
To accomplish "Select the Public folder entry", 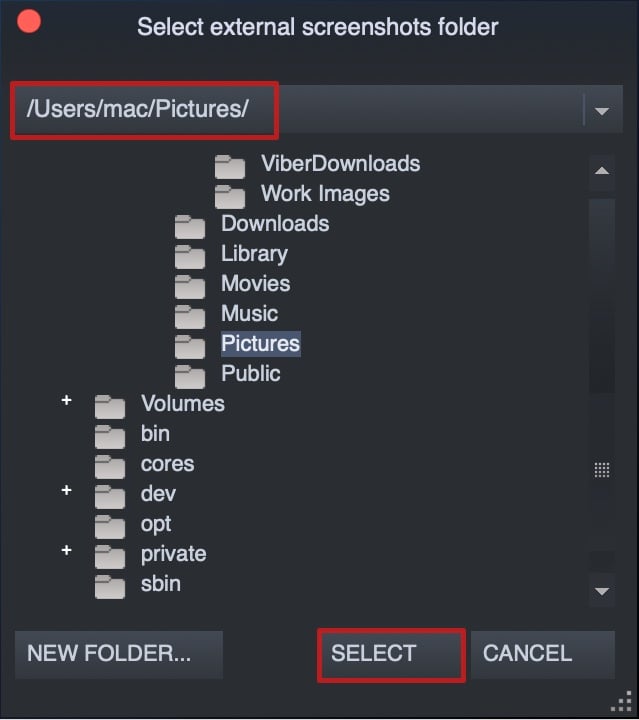I will coord(251,373).
